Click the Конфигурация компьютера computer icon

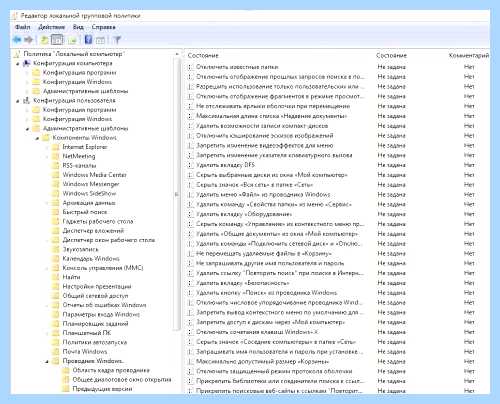coord(27,63)
